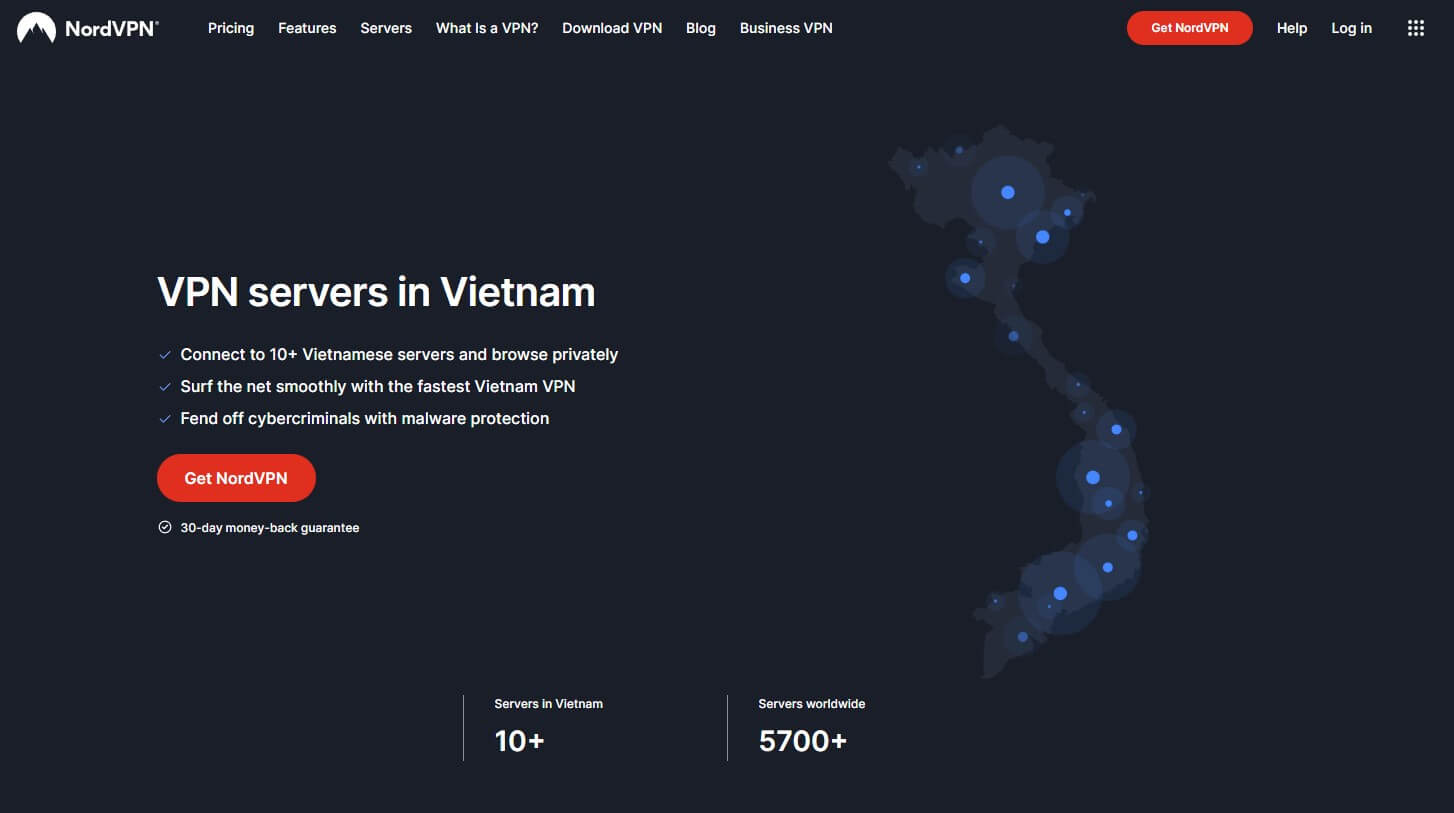Image resolution: width=1454 pixels, height=813 pixels.
Task: Select Download VPN in the navigation bar
Action: 612,28
